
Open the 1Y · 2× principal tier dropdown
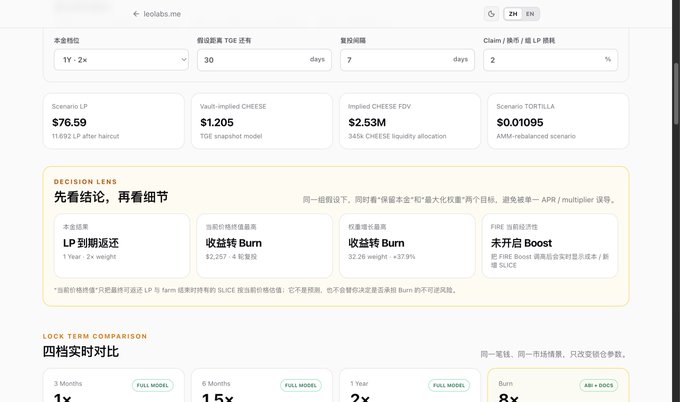click(x=121, y=60)
